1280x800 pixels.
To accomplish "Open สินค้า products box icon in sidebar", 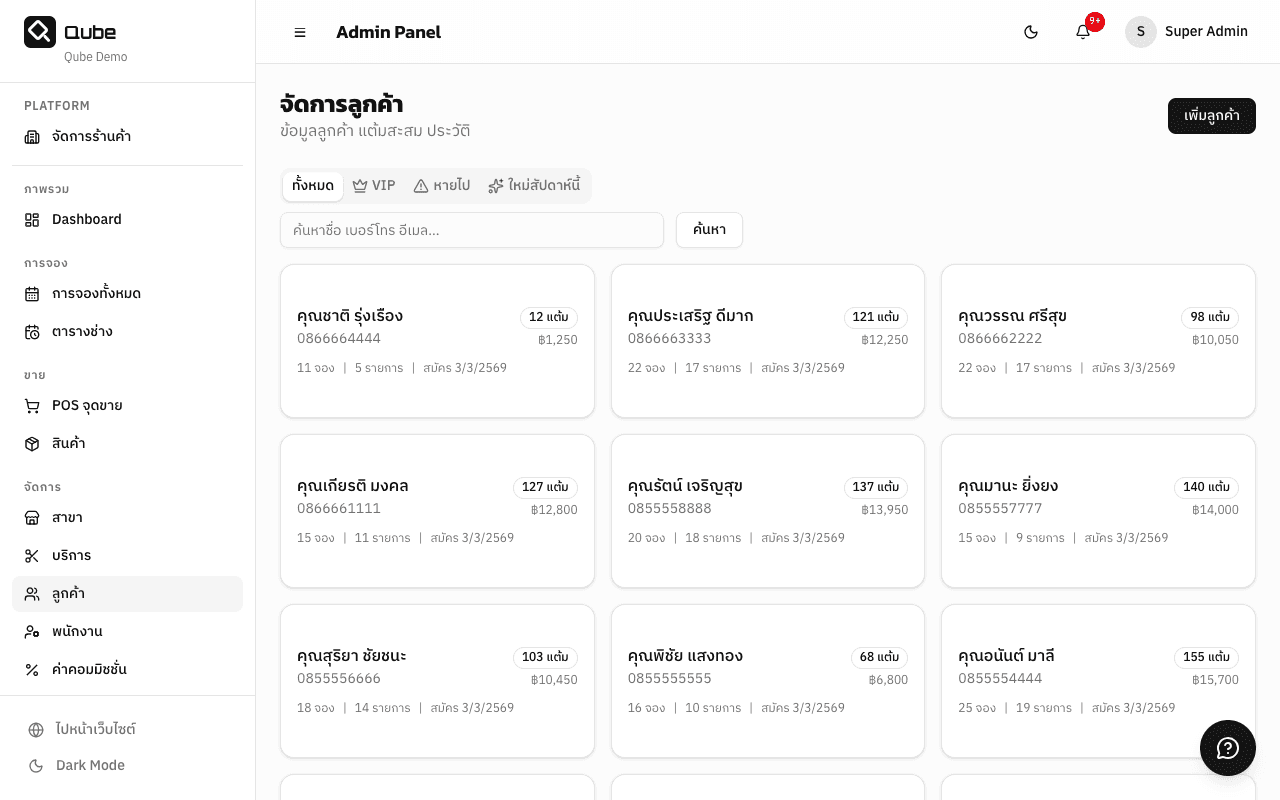I will (x=32, y=444).
